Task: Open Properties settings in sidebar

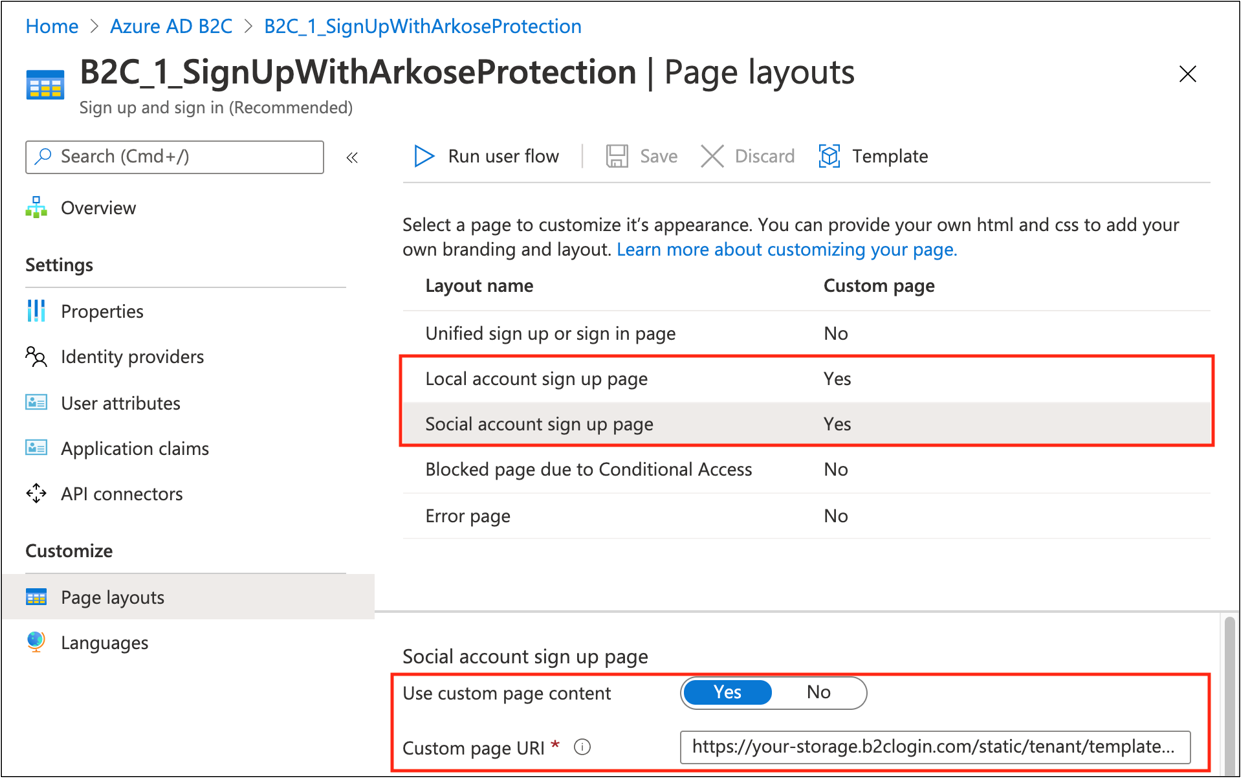Action: [x=102, y=311]
